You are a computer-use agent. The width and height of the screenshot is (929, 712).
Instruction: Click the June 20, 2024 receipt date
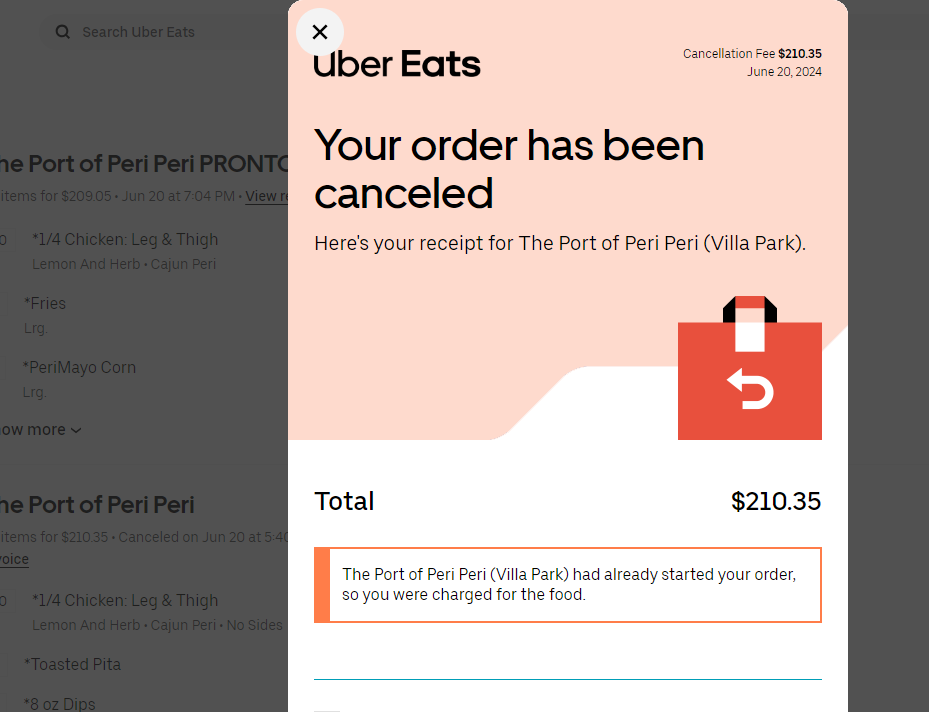click(784, 72)
